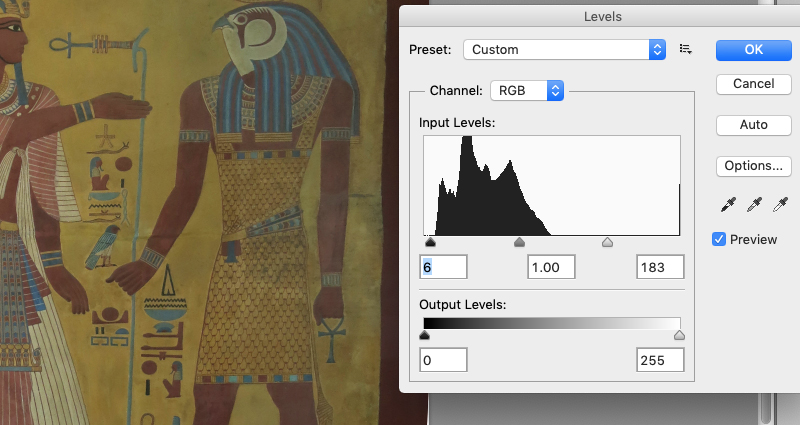Grab the input black point slider

click(x=430, y=242)
